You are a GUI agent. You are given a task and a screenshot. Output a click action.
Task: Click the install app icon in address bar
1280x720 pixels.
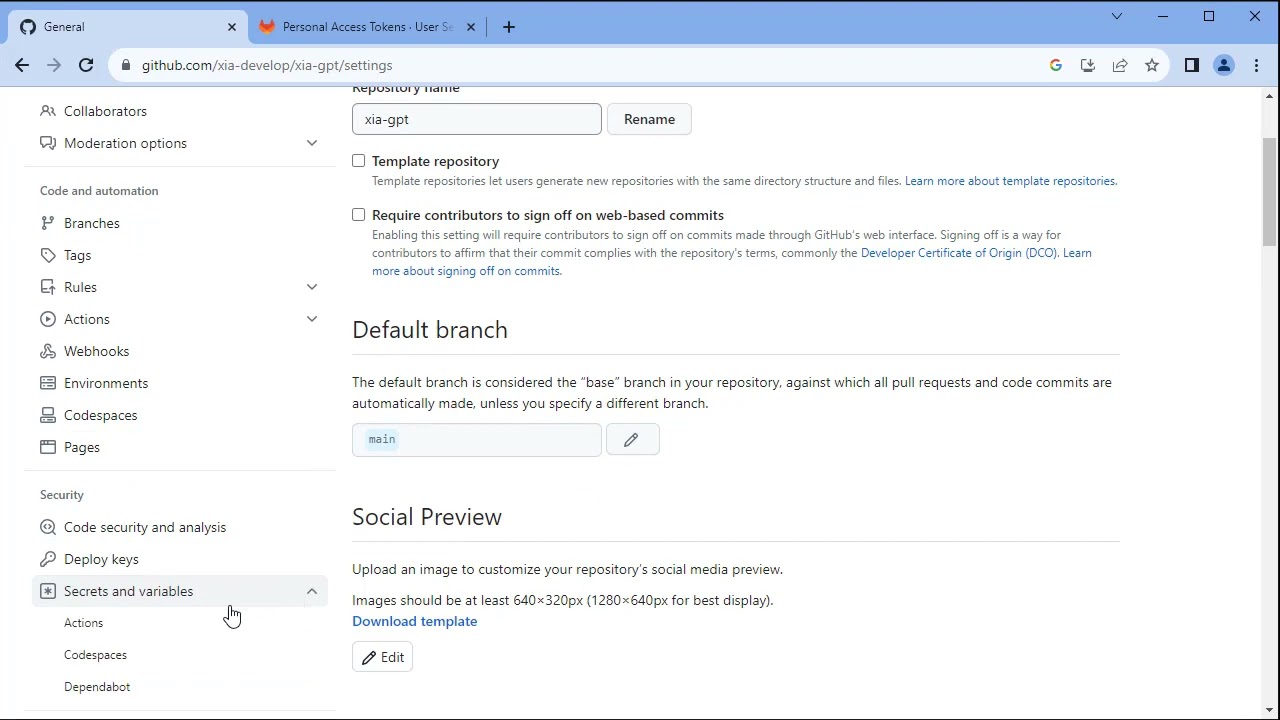pos(1088,65)
